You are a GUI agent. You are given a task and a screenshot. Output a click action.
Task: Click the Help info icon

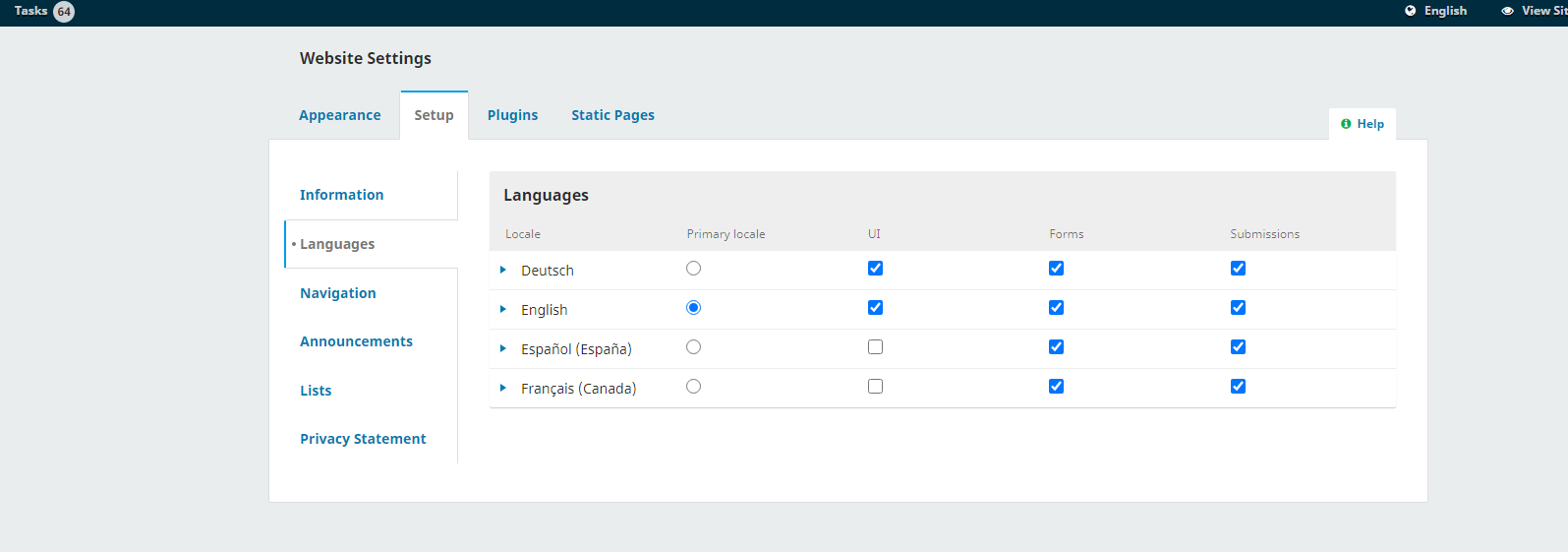[1346, 124]
